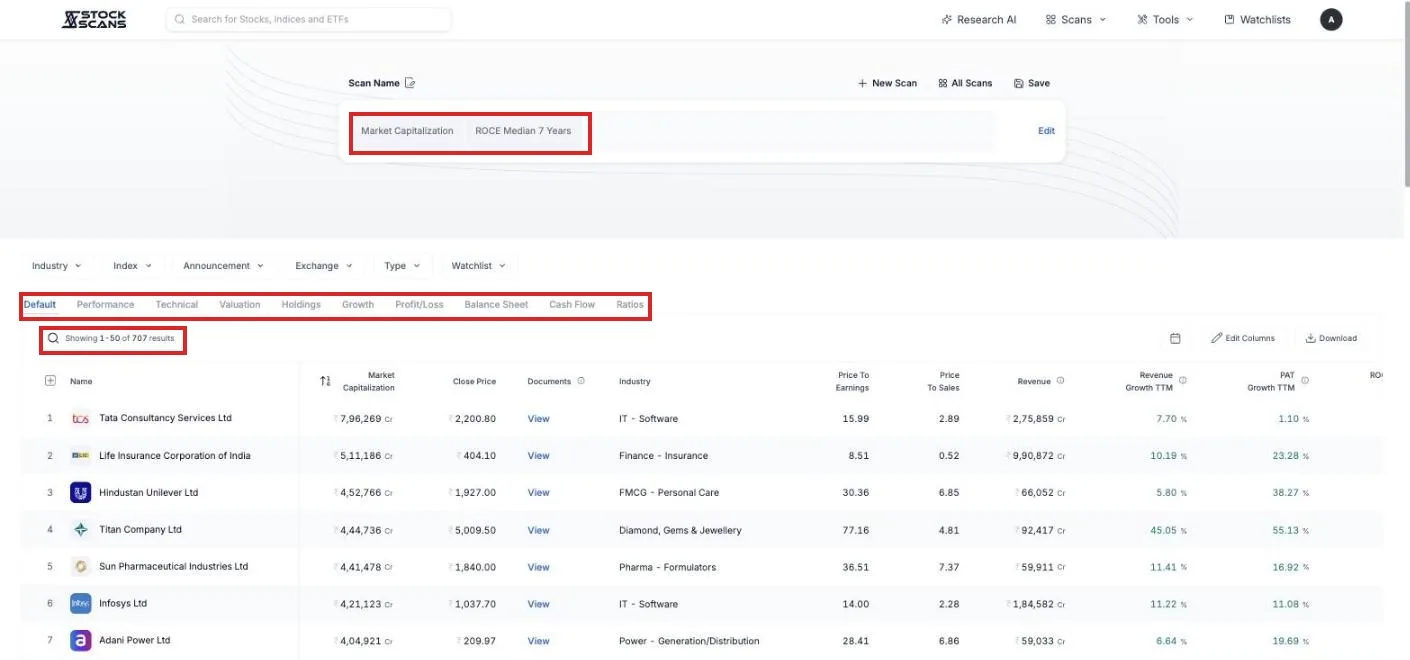Image resolution: width=1410 pixels, height=660 pixels.
Task: Switch to the Growth tab
Action: click(x=358, y=304)
